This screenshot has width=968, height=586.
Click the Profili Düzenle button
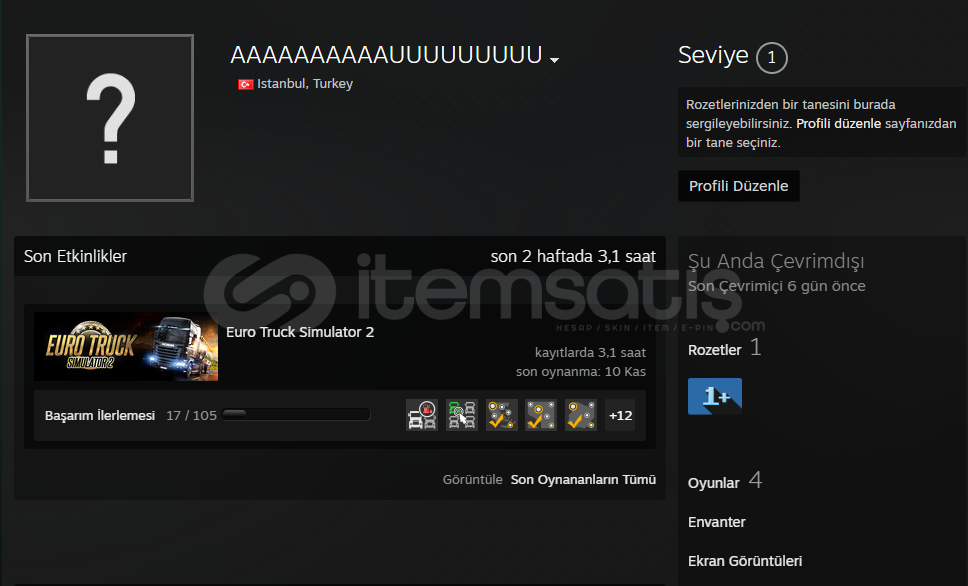click(x=738, y=186)
